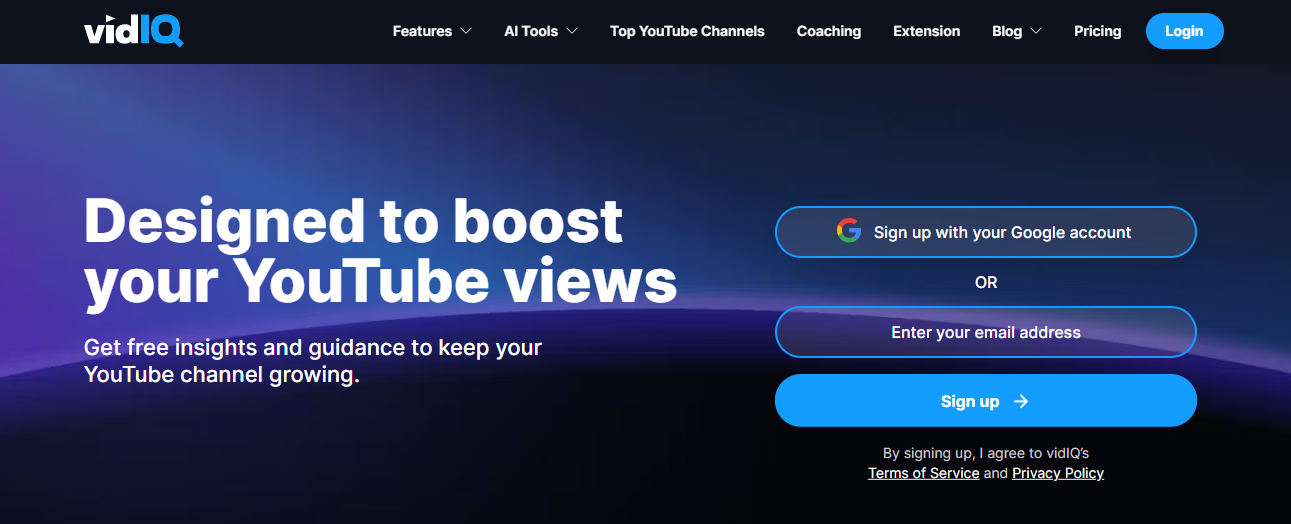Click the vidIQ logo
The width and height of the screenshot is (1291, 524).
tap(133, 31)
